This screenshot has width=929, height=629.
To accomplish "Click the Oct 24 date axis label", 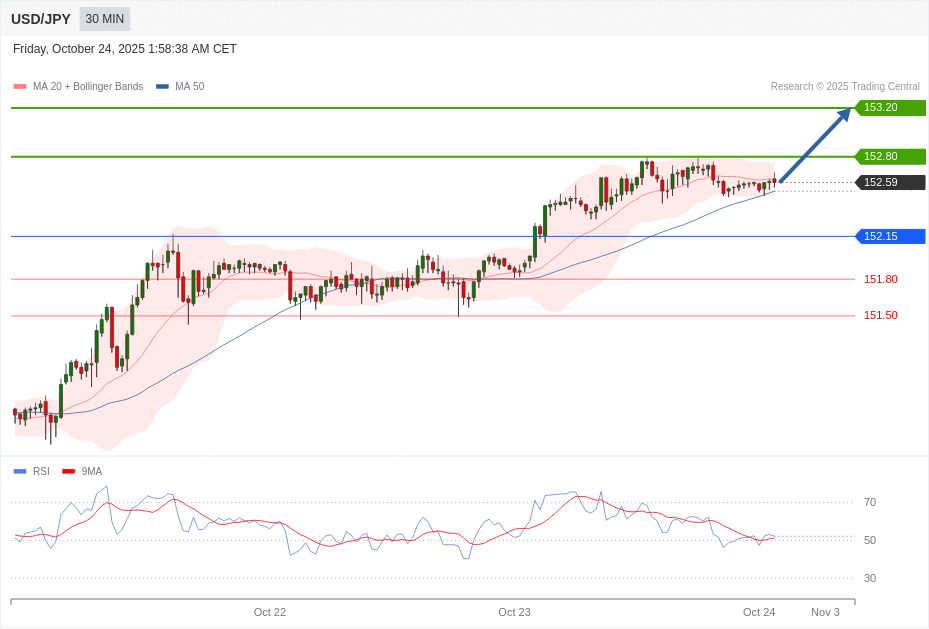I will click(758, 612).
